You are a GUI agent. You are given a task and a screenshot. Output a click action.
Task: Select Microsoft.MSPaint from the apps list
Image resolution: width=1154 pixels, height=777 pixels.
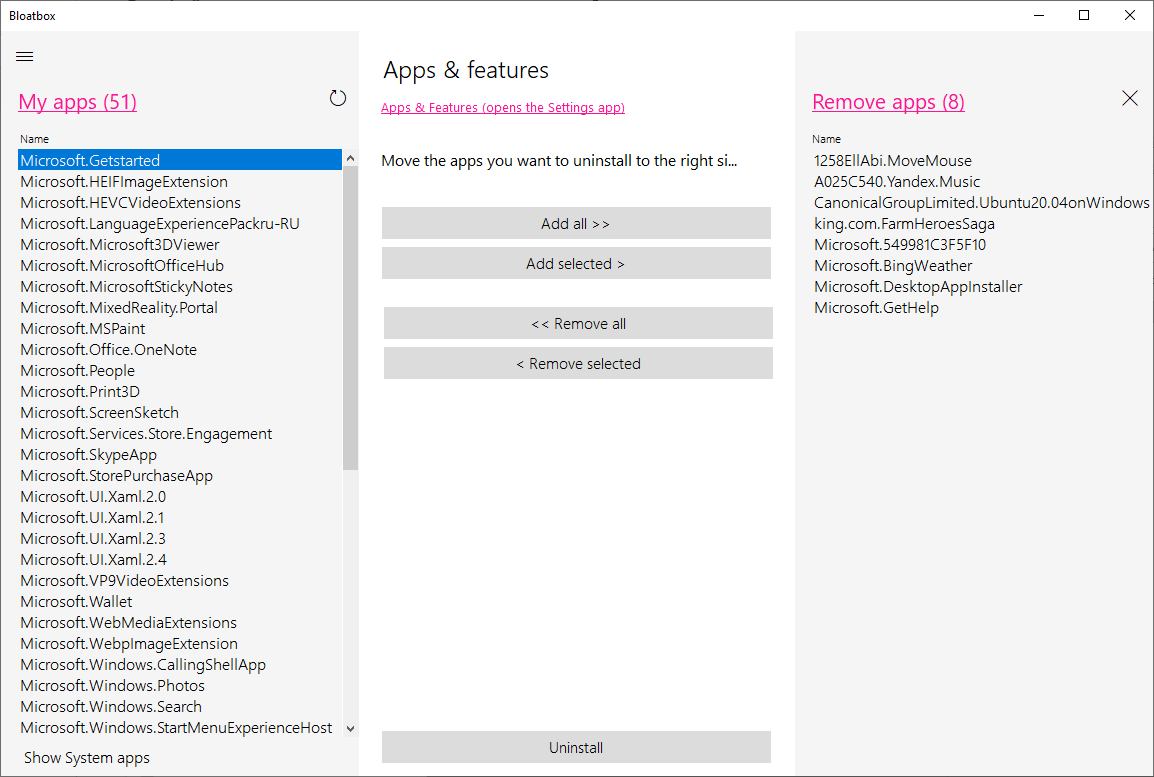click(83, 329)
